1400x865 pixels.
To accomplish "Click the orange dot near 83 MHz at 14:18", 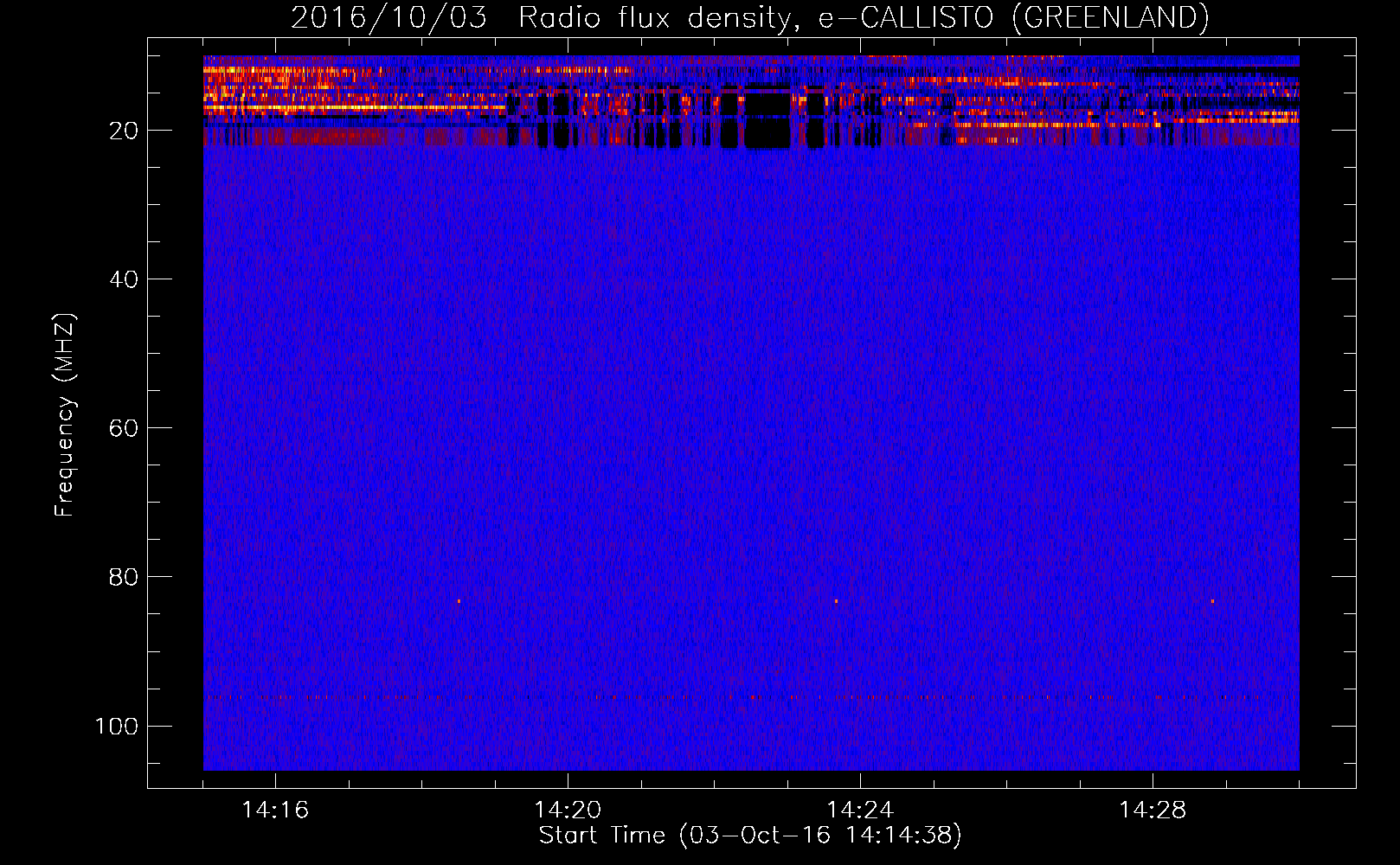I will click(x=459, y=601).
